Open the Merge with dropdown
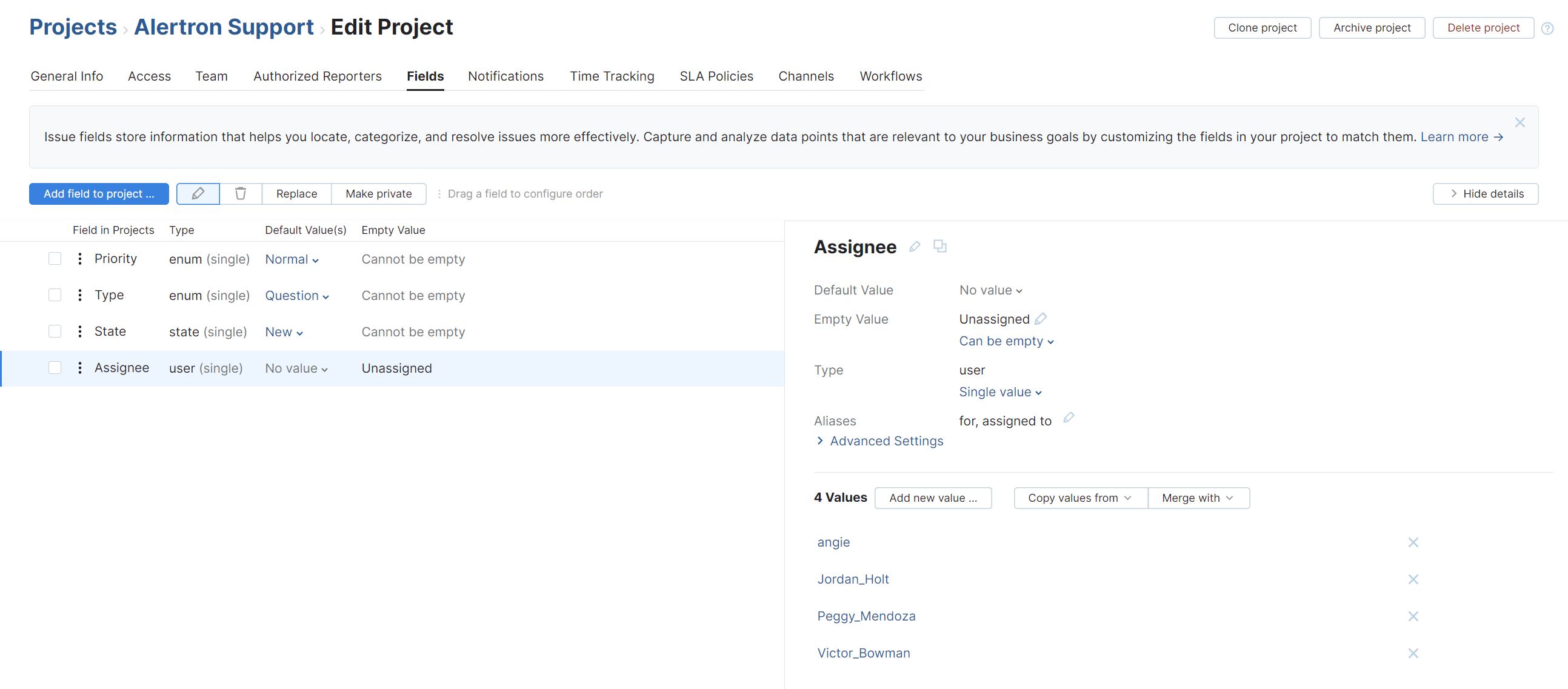This screenshot has width=1568, height=689. (x=1198, y=498)
